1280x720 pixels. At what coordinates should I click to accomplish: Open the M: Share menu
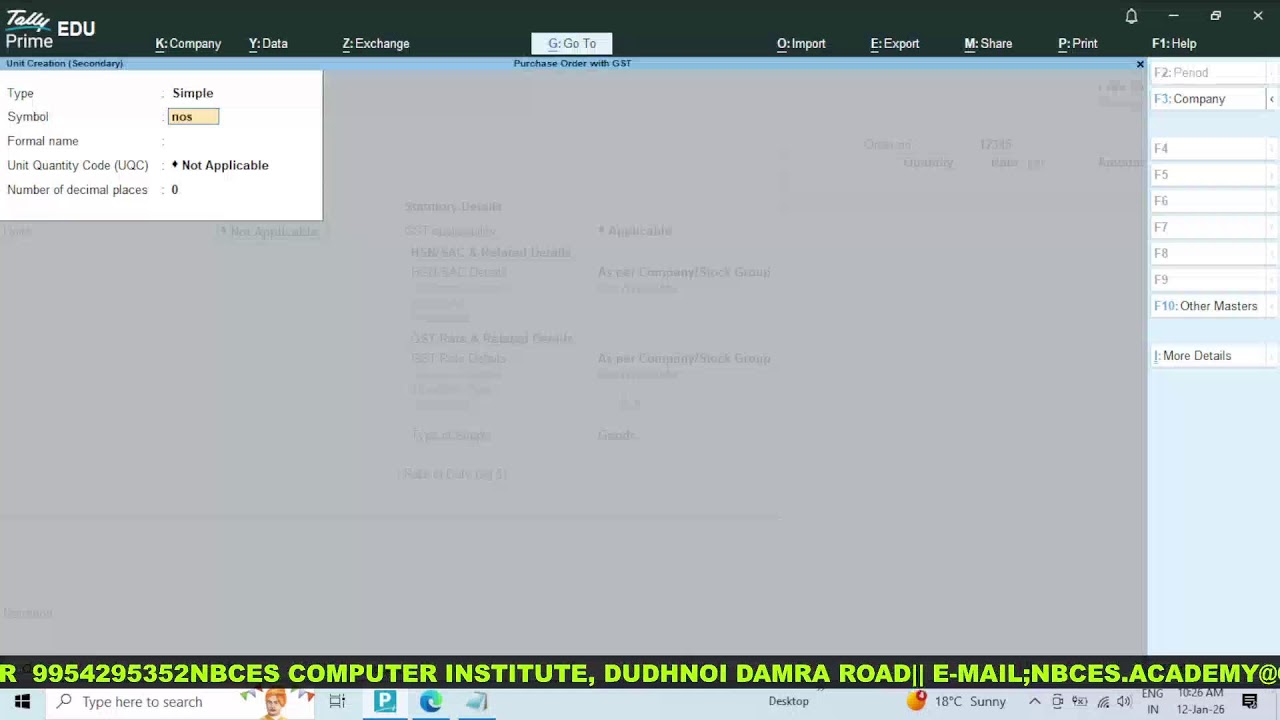tap(988, 43)
